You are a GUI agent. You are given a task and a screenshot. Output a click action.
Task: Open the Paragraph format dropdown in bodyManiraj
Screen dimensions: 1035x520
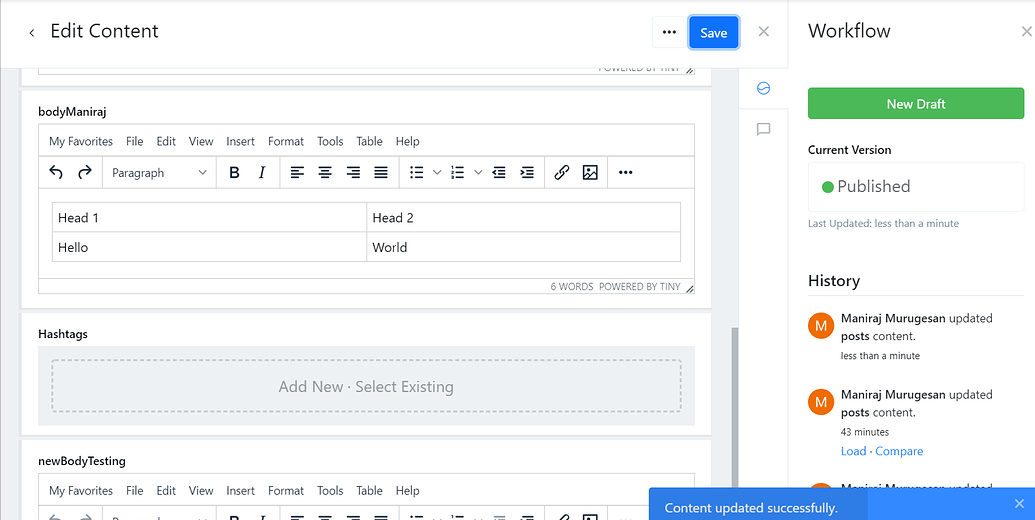tap(159, 173)
